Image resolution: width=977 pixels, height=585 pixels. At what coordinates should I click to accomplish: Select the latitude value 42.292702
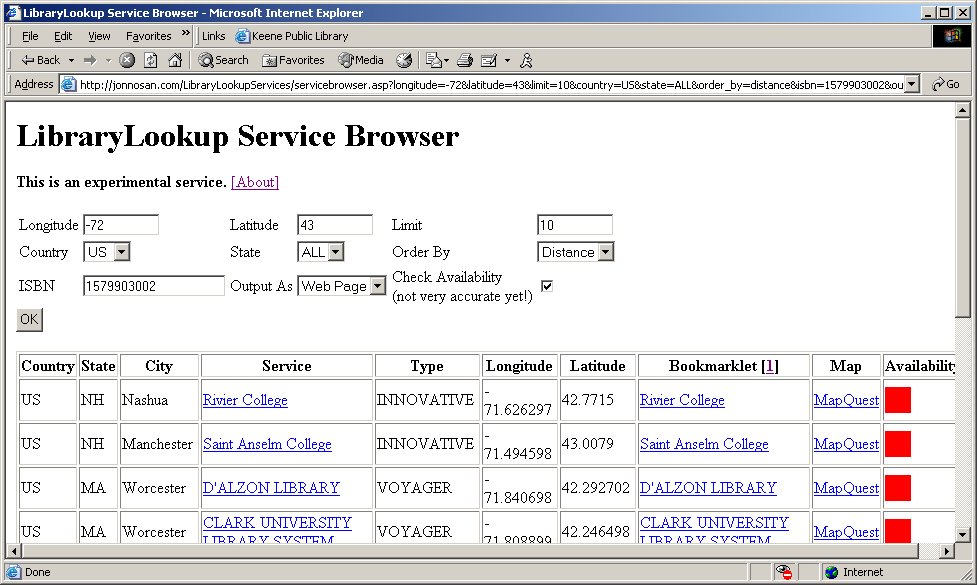tap(596, 488)
